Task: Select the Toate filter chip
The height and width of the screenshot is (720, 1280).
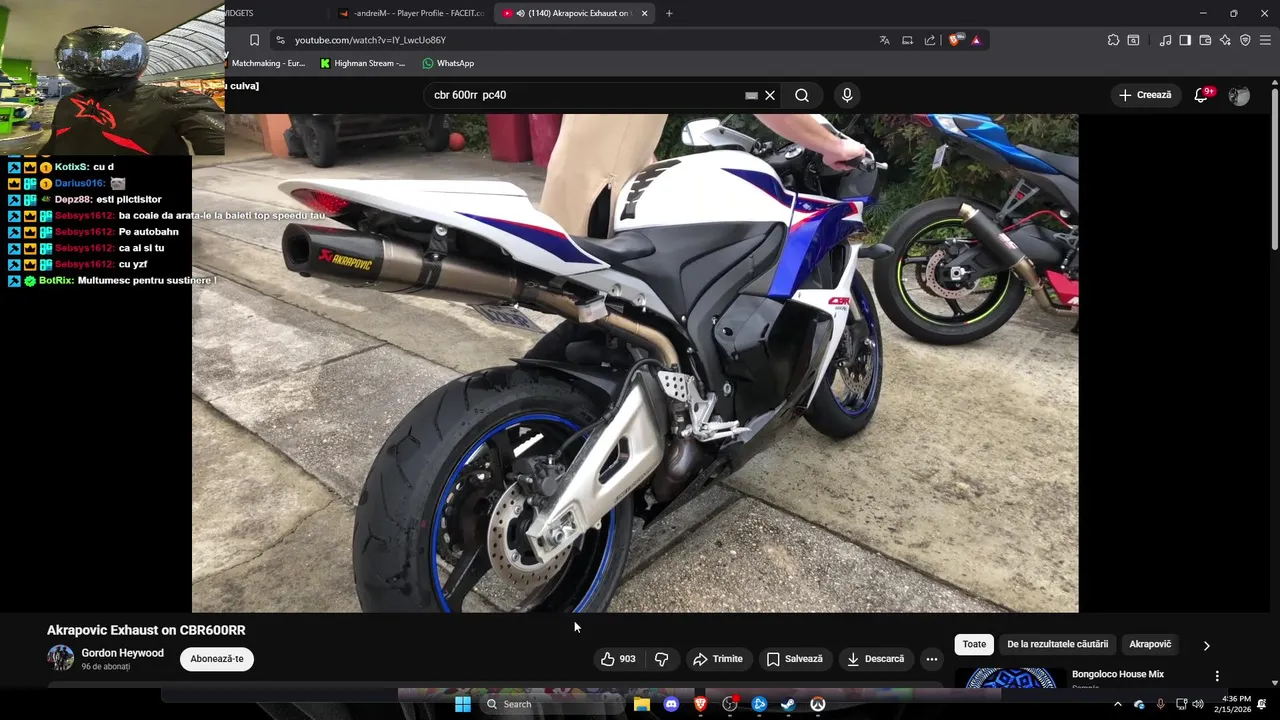Action: [x=974, y=644]
